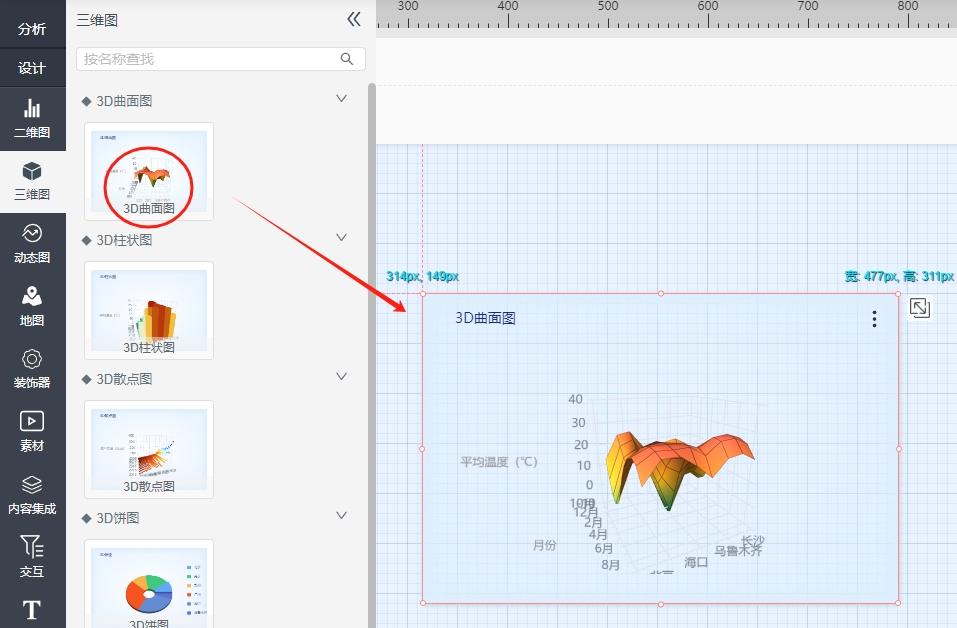Open the 素材 media panel
Screen dimensions: 957x628
click(32, 431)
